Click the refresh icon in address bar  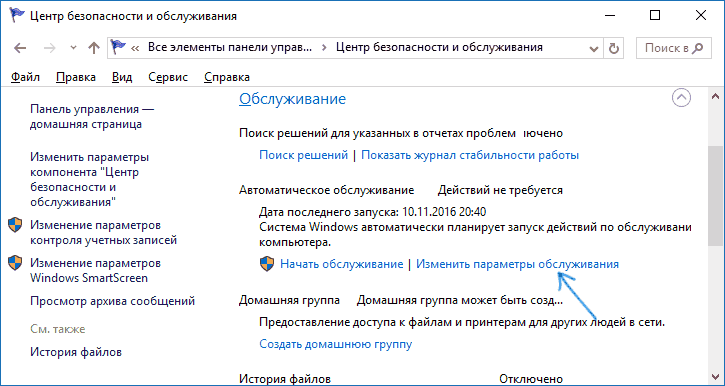click(x=614, y=48)
